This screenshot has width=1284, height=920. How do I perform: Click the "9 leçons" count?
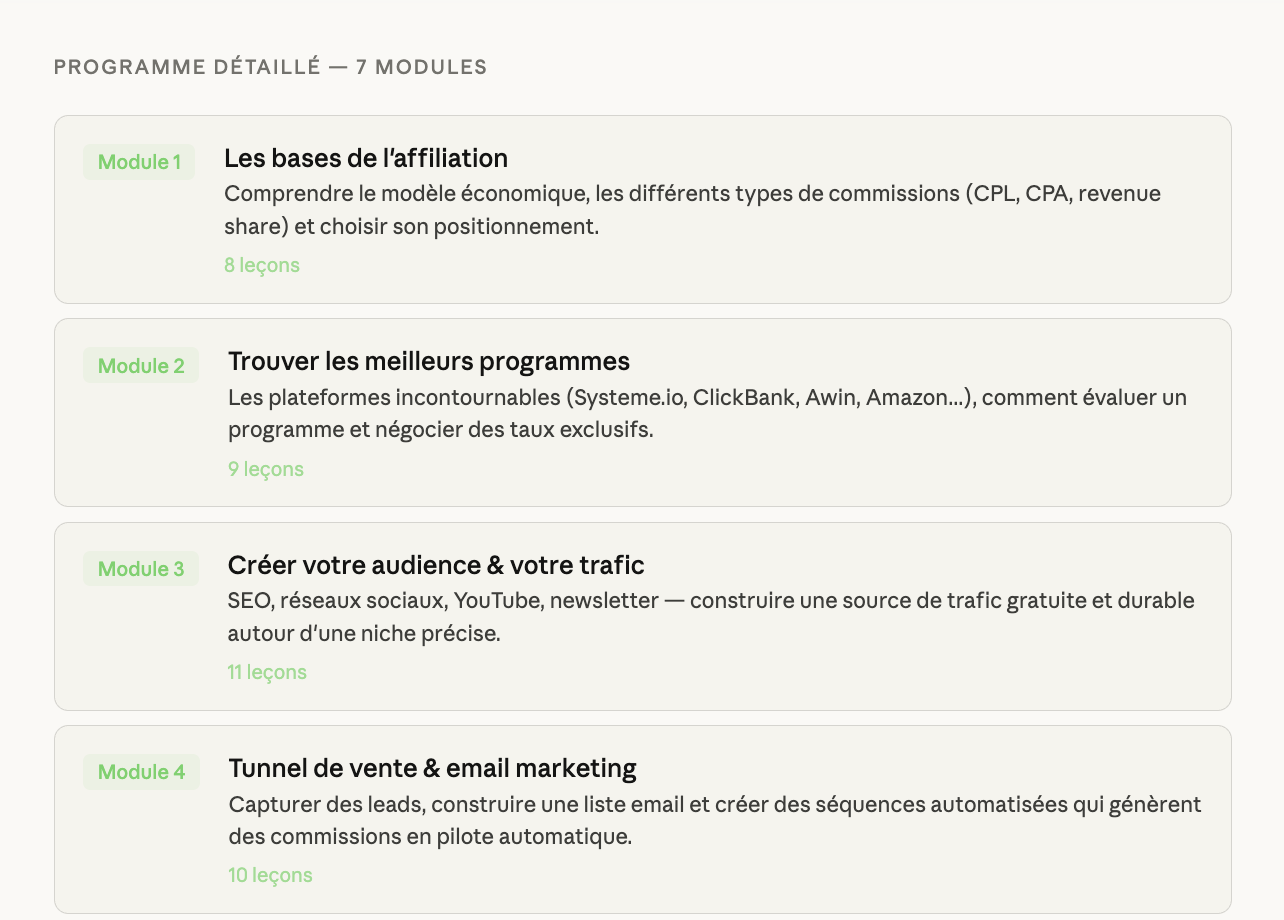[266, 469]
